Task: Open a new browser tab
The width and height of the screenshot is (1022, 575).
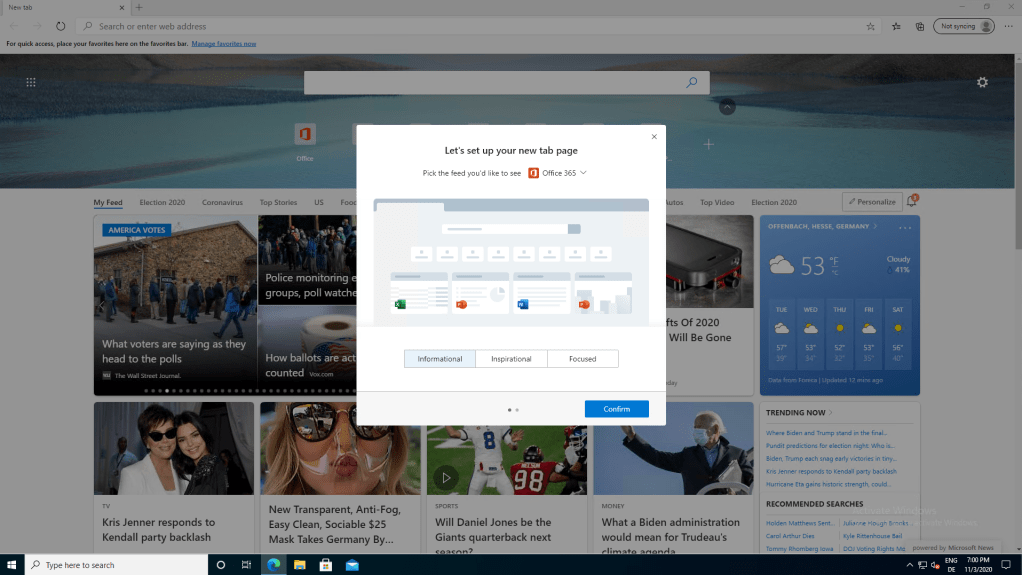Action: click(x=139, y=7)
